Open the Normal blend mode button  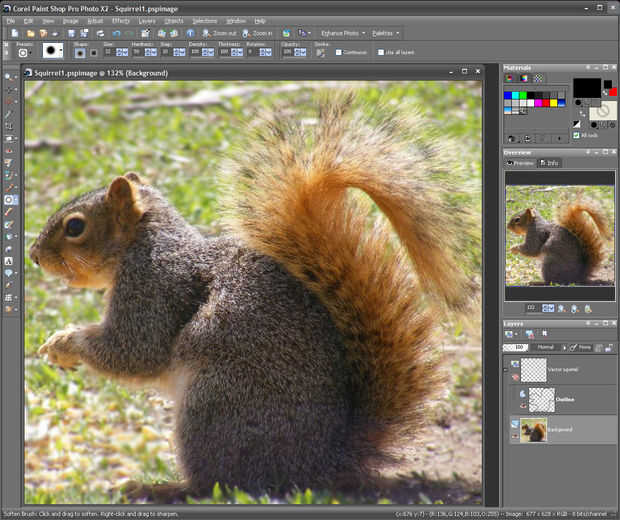[x=546, y=347]
